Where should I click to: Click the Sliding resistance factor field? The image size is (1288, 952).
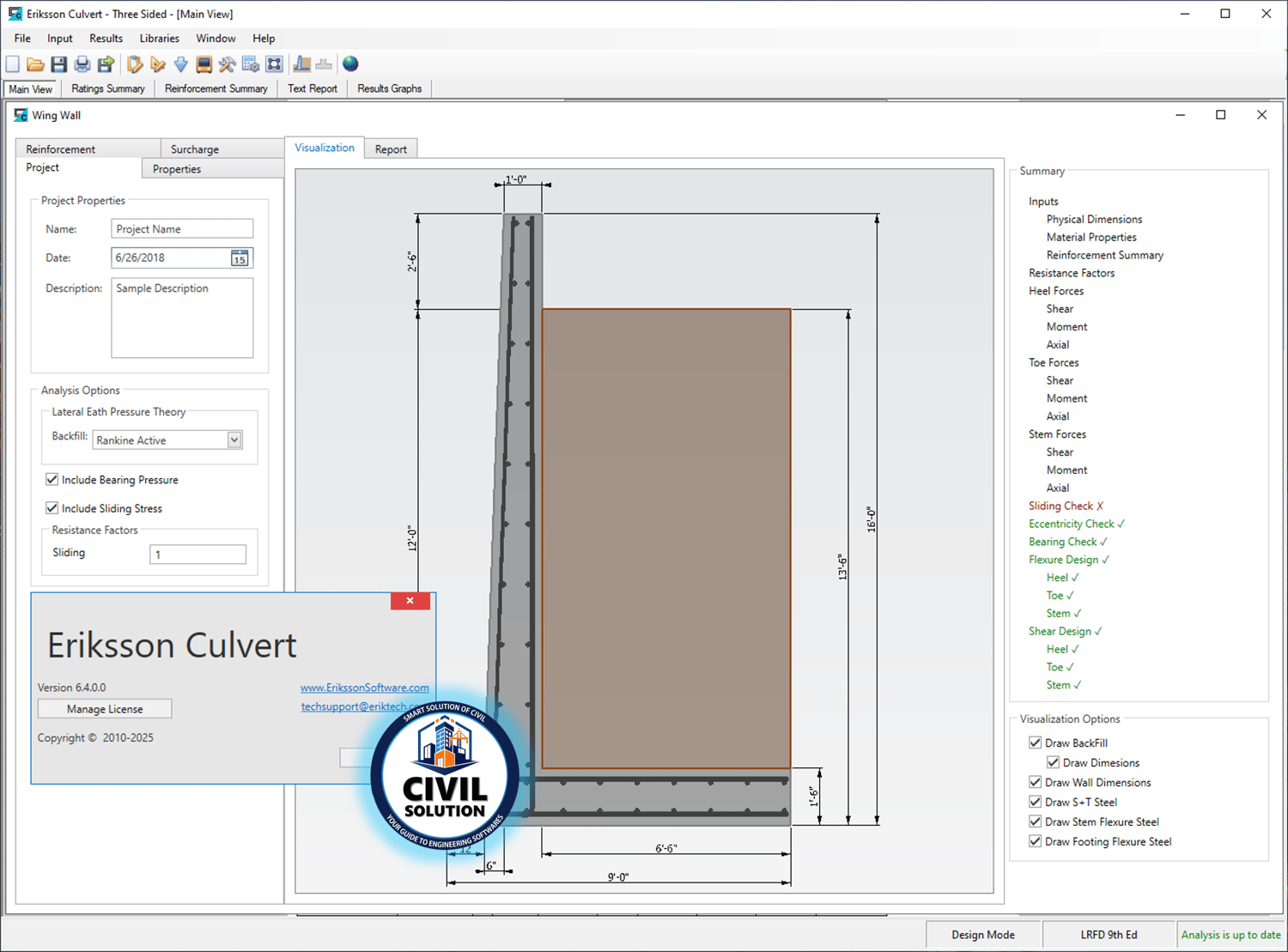pos(197,555)
